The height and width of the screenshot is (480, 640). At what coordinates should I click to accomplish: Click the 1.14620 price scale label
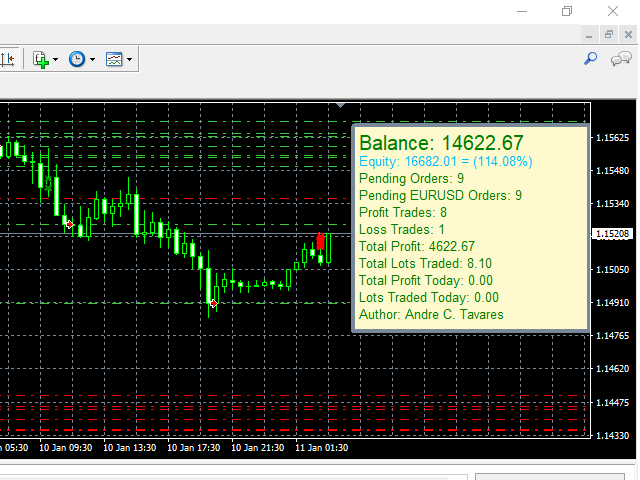click(x=613, y=369)
